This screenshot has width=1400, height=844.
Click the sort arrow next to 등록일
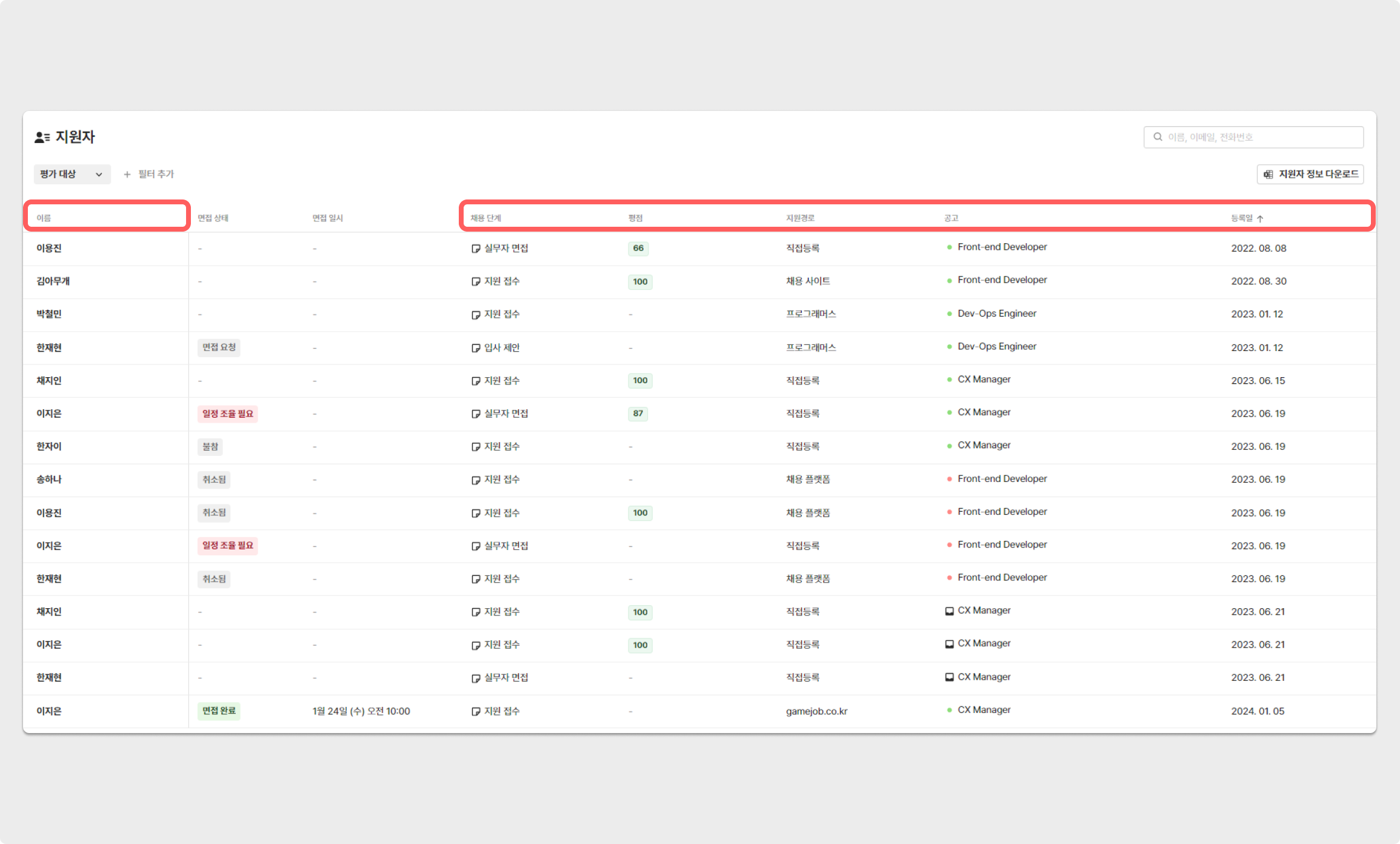[x=1260, y=219]
